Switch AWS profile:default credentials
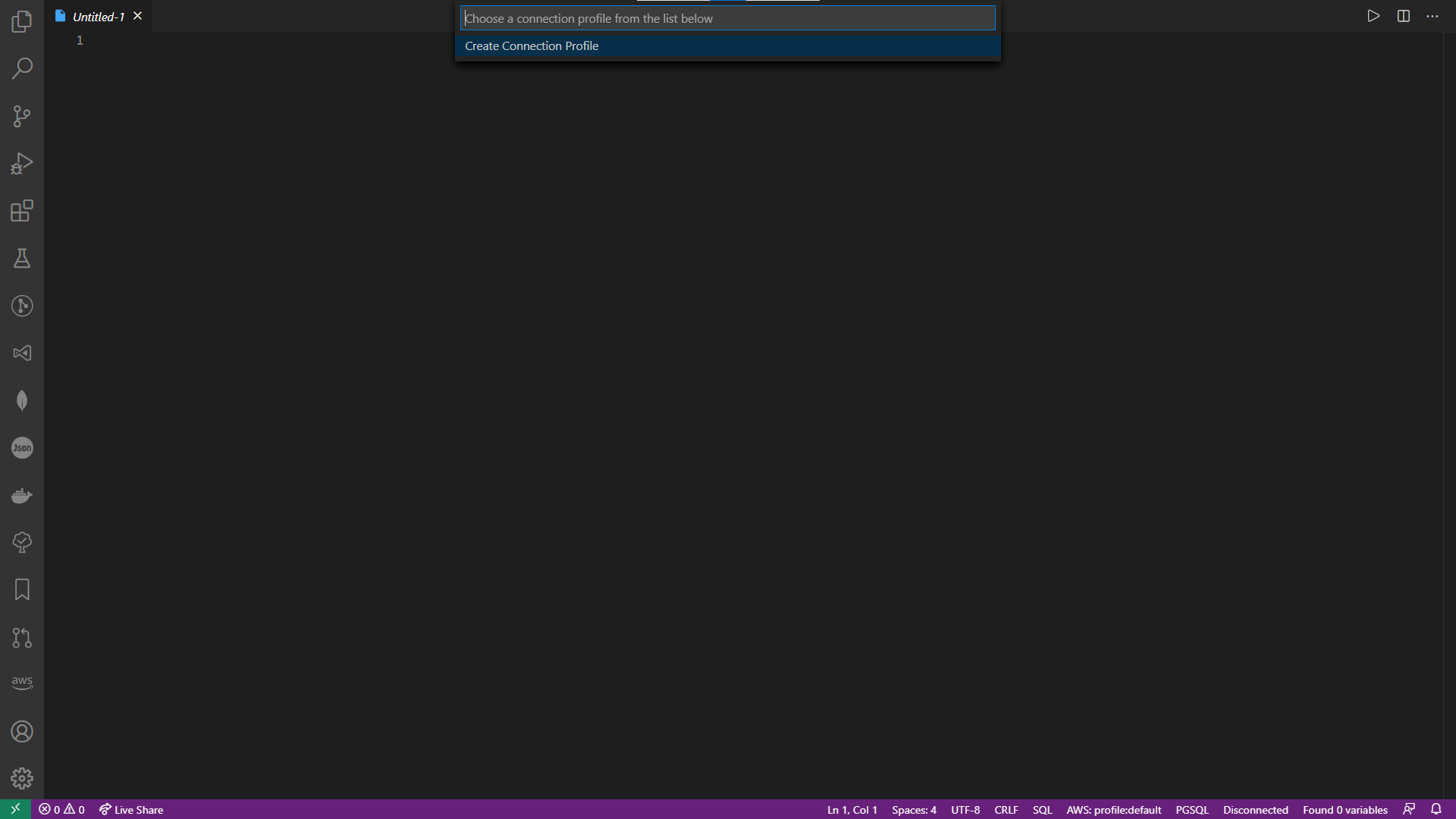The image size is (1456, 819). point(1113,809)
